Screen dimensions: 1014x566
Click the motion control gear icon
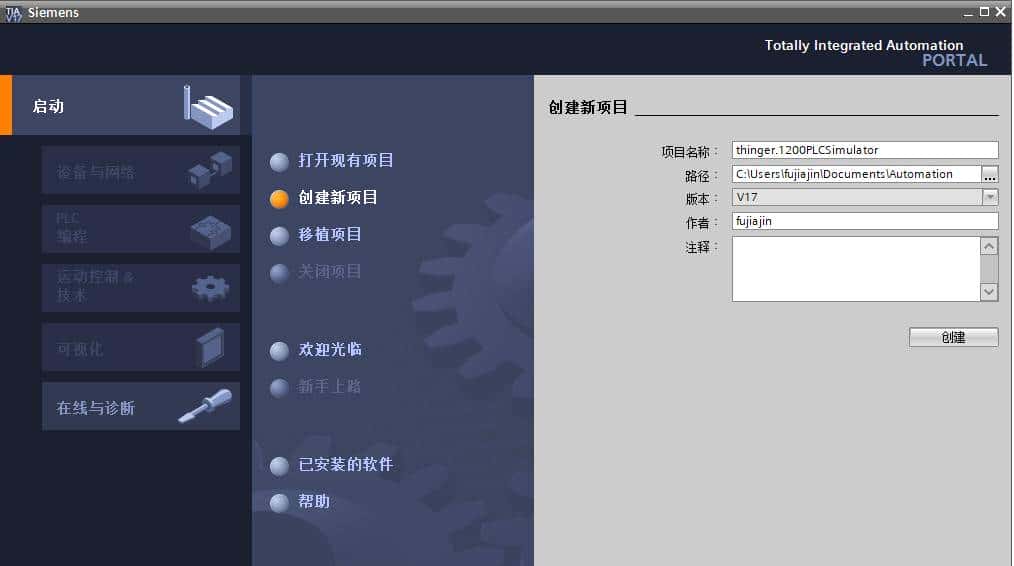click(211, 288)
